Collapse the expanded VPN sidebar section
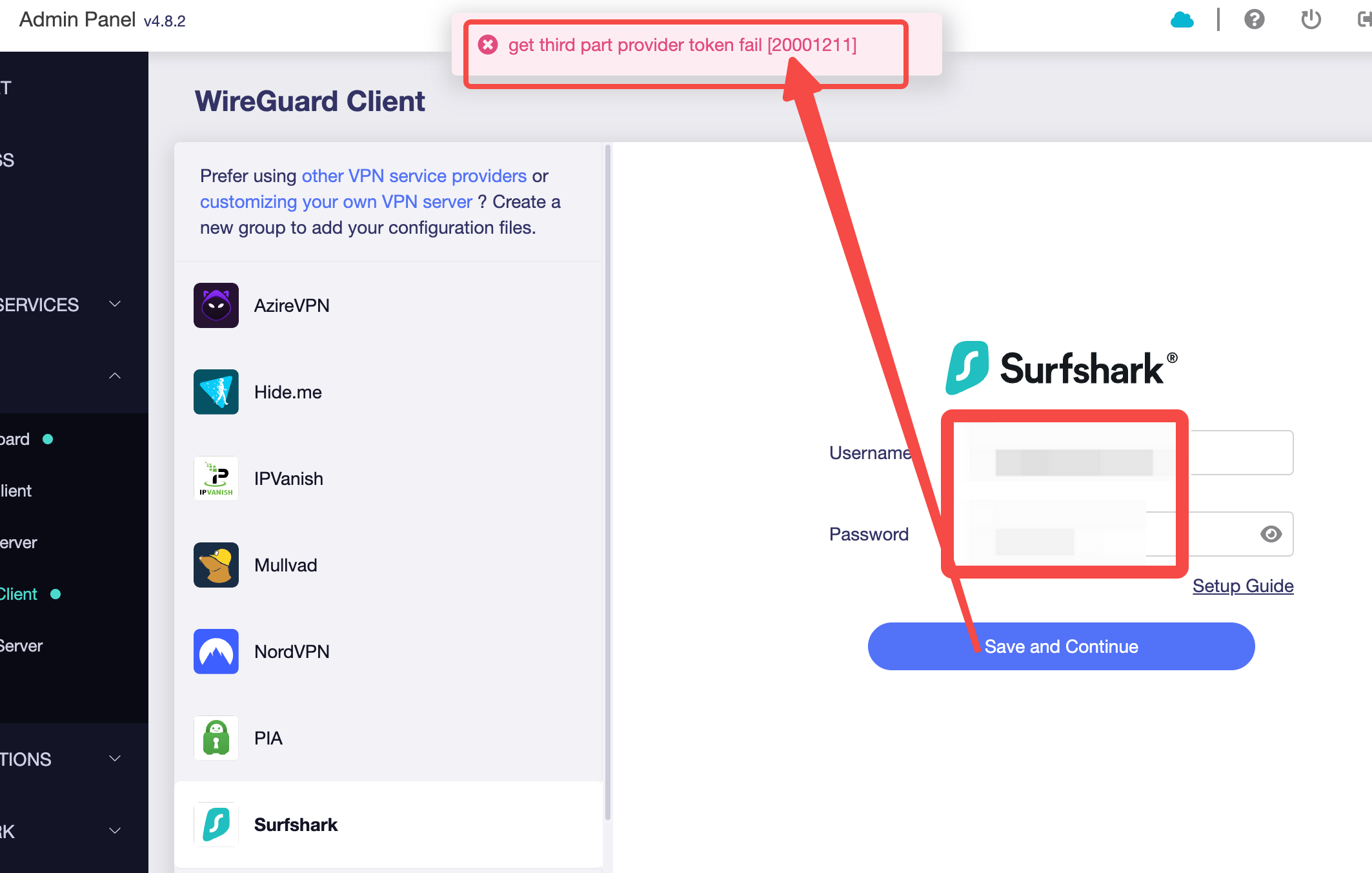The image size is (1372, 873). point(115,376)
